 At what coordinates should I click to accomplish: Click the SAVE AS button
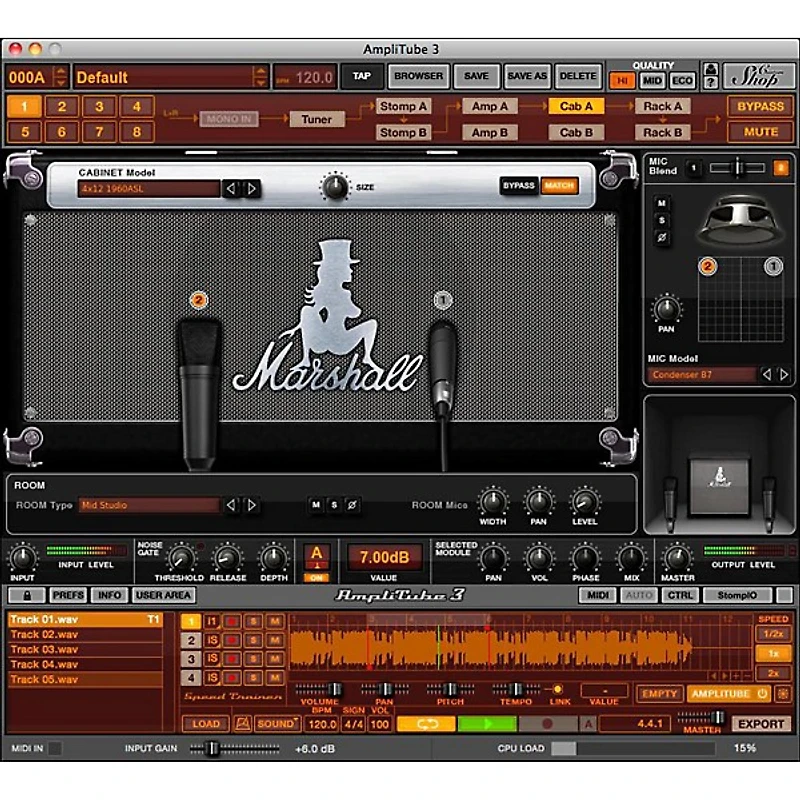coord(527,76)
